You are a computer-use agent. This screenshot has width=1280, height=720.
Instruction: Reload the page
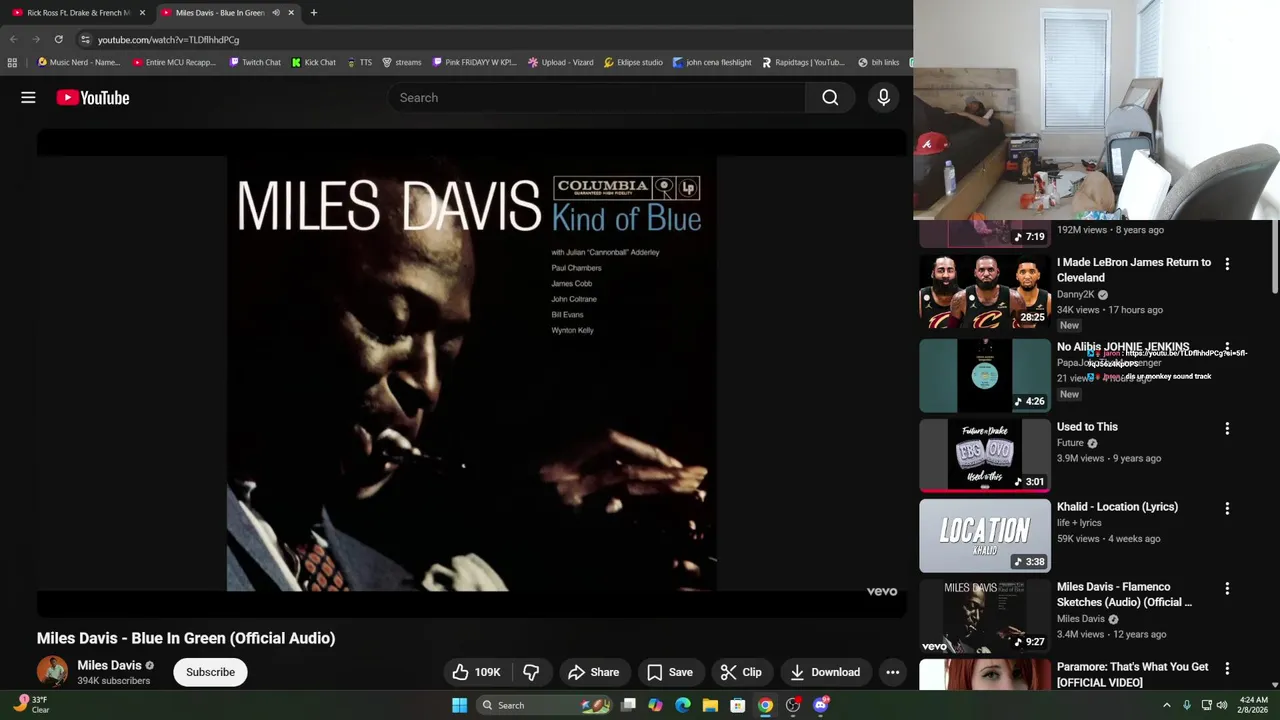(x=58, y=39)
